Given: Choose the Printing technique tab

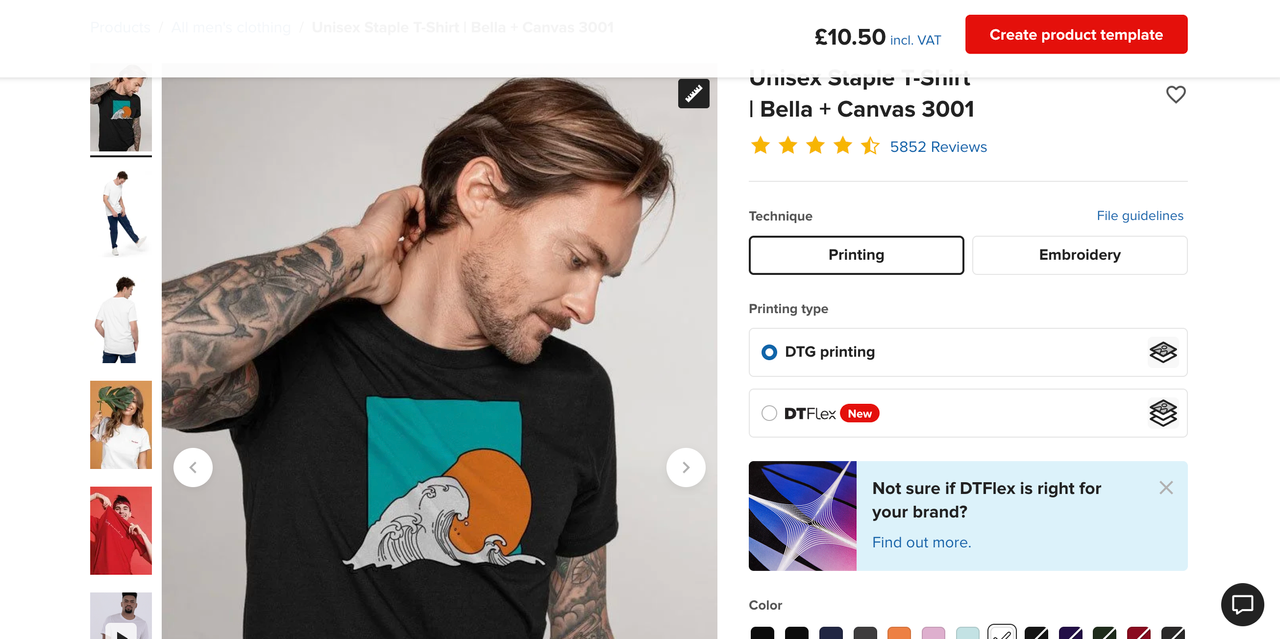Looking at the screenshot, I should [x=856, y=255].
